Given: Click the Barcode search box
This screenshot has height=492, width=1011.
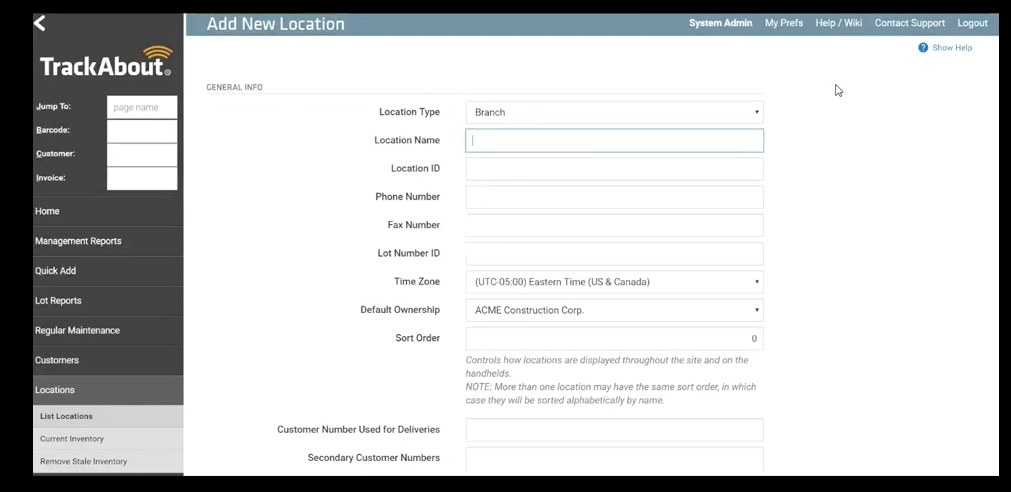Looking at the screenshot, I should click(142, 131).
